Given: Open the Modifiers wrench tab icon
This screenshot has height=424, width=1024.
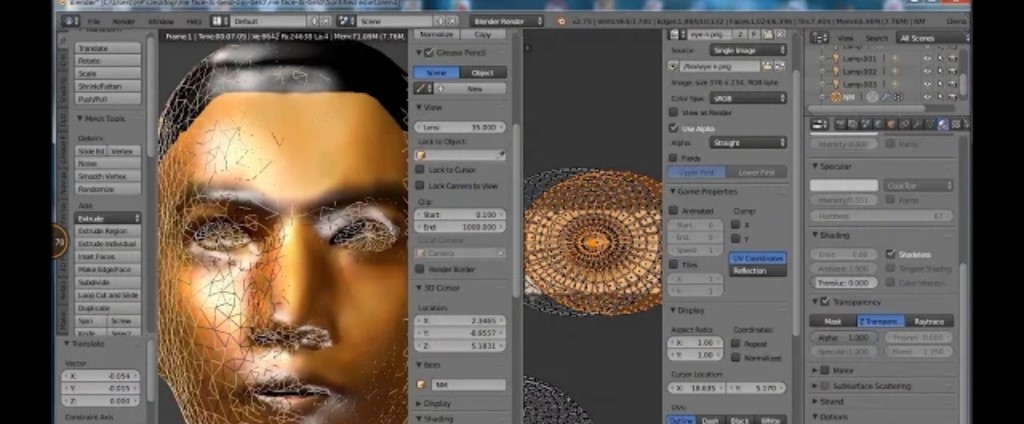Looking at the screenshot, I should [917, 124].
